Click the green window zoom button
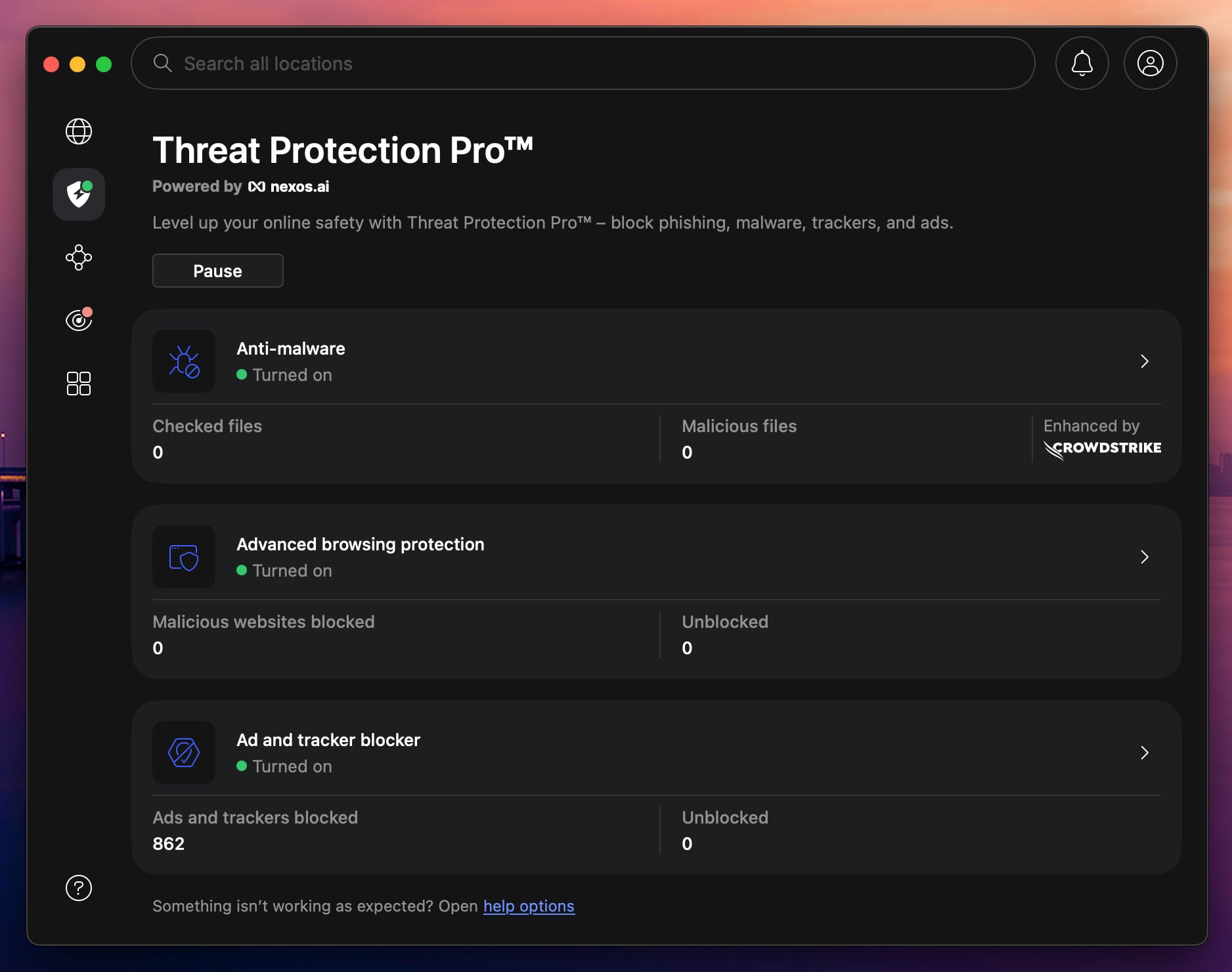Image resolution: width=1232 pixels, height=972 pixels. 104,64
